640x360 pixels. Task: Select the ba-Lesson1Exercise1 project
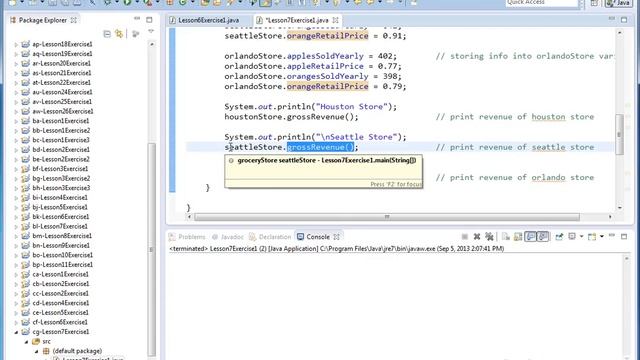[60, 121]
